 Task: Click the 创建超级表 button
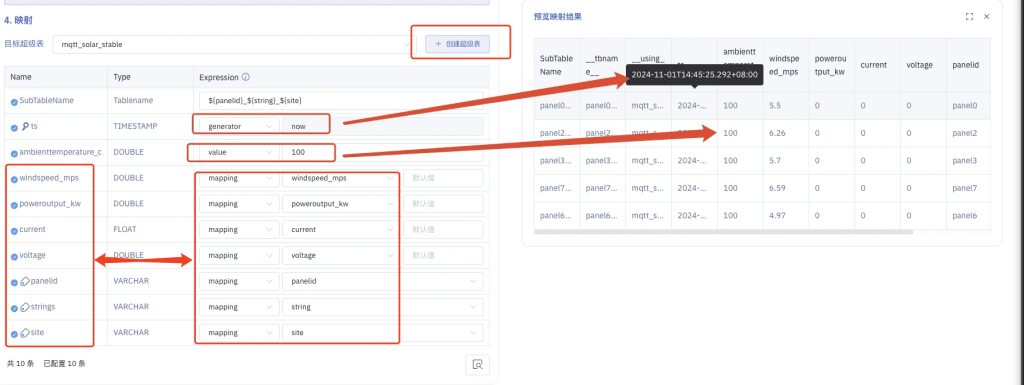[x=457, y=44]
